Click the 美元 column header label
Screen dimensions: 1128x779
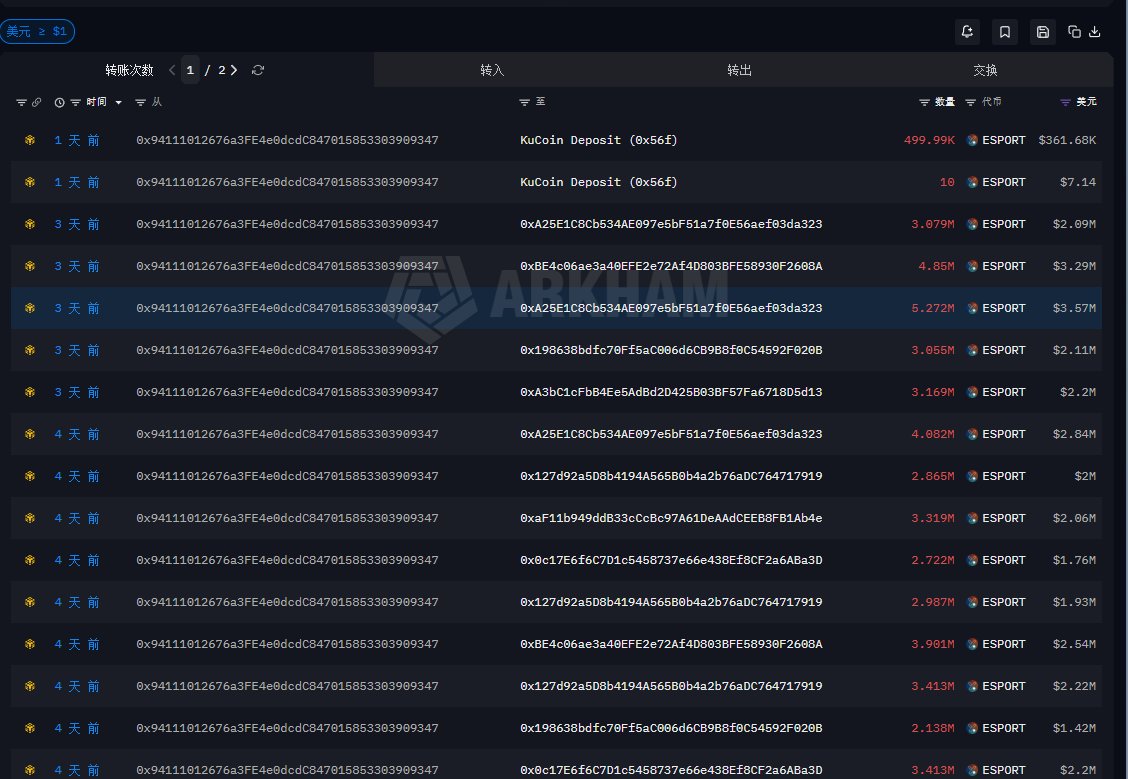tap(1086, 101)
